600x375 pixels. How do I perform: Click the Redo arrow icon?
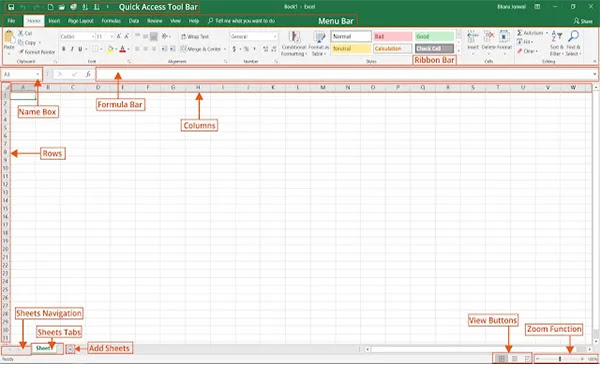click(36, 7)
